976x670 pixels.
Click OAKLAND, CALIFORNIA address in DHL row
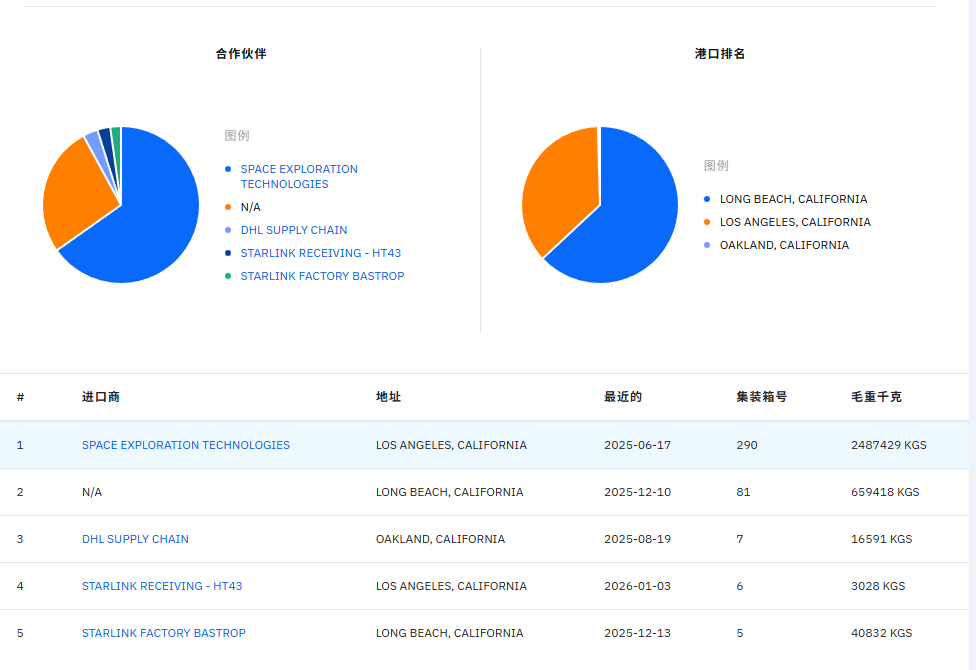click(x=440, y=539)
